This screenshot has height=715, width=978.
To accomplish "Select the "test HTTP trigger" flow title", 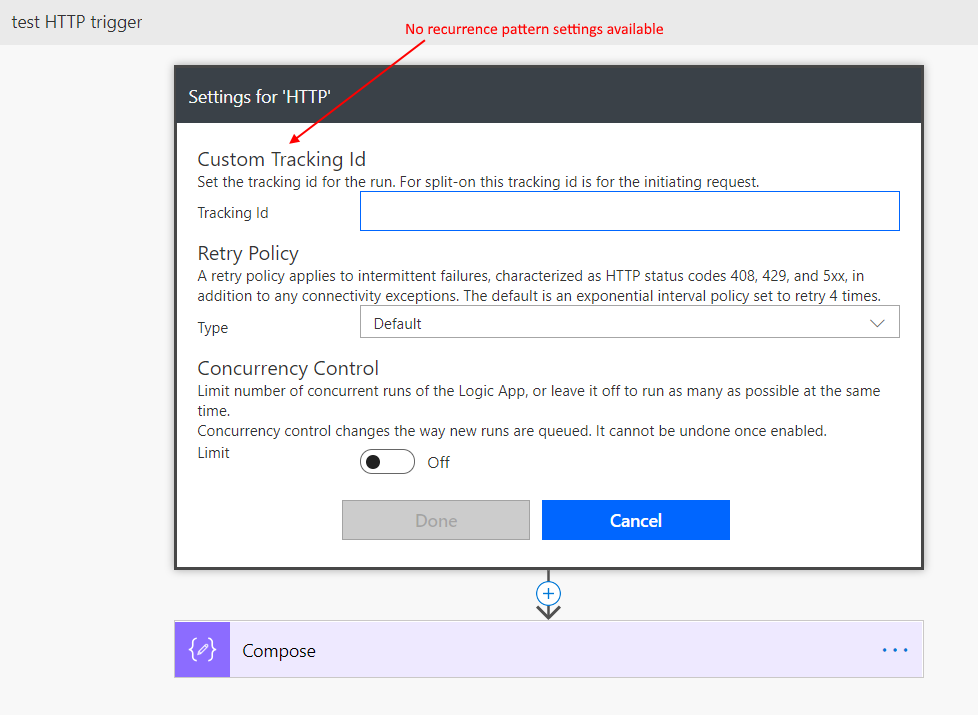I will tap(77, 22).
